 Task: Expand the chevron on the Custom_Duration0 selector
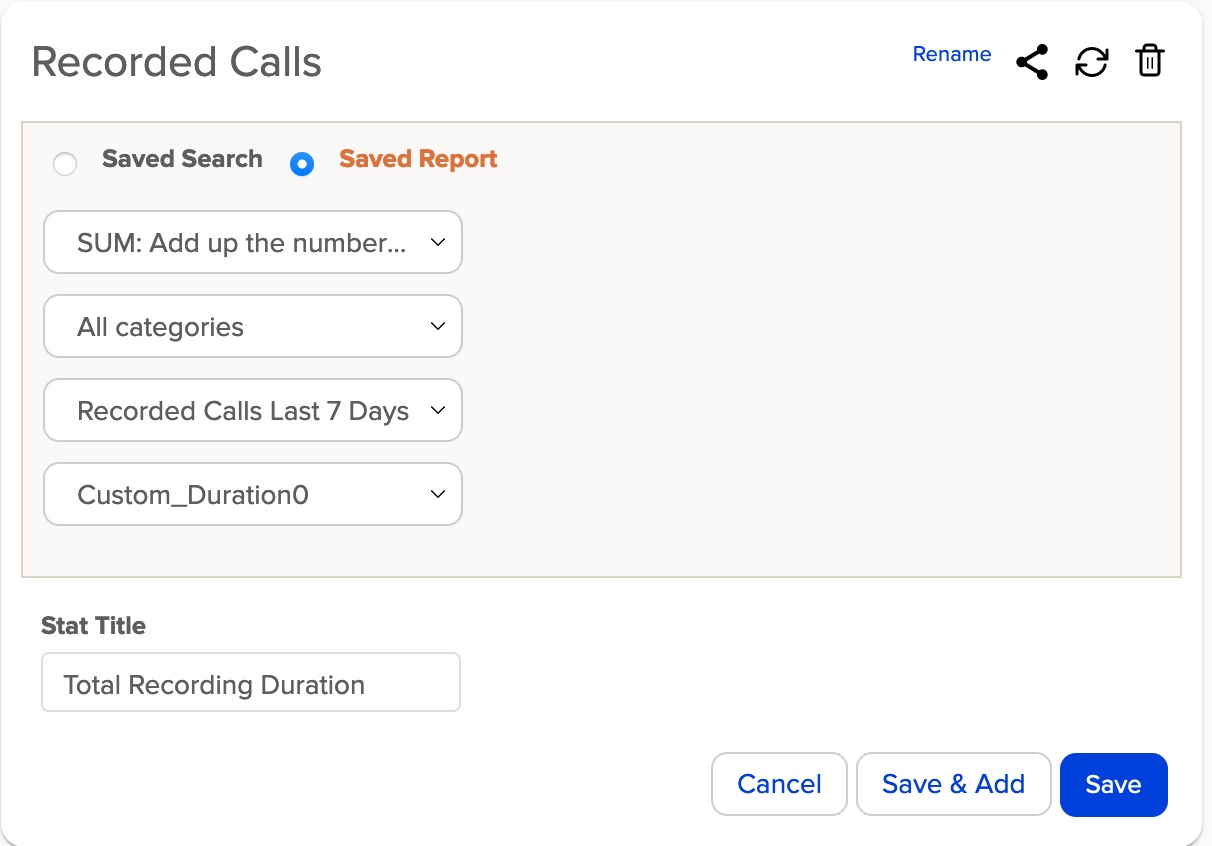coord(437,494)
